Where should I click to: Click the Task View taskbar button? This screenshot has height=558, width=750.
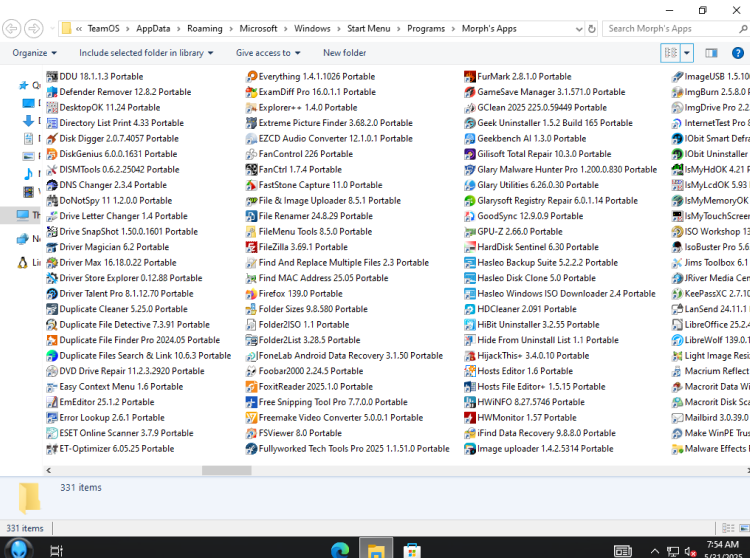pyautogui.click(x=56, y=551)
